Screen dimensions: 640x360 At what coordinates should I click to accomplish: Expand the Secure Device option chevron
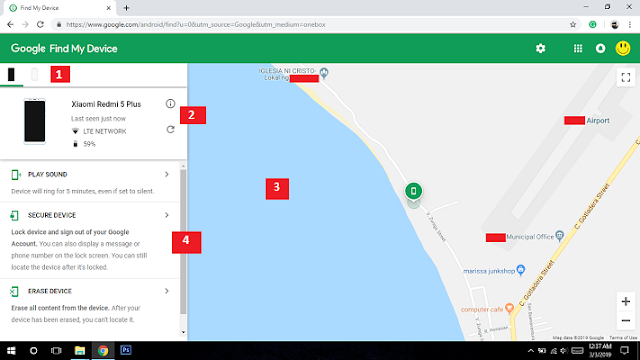tap(167, 215)
